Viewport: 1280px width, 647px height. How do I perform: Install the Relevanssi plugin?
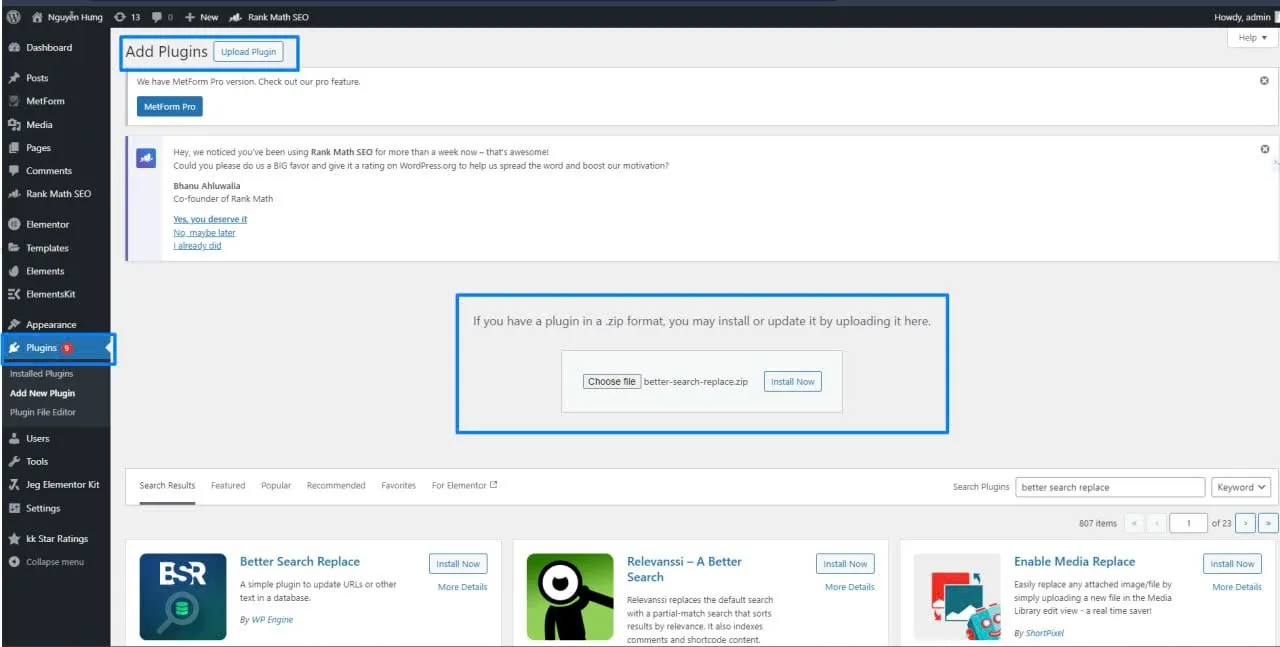click(x=845, y=564)
